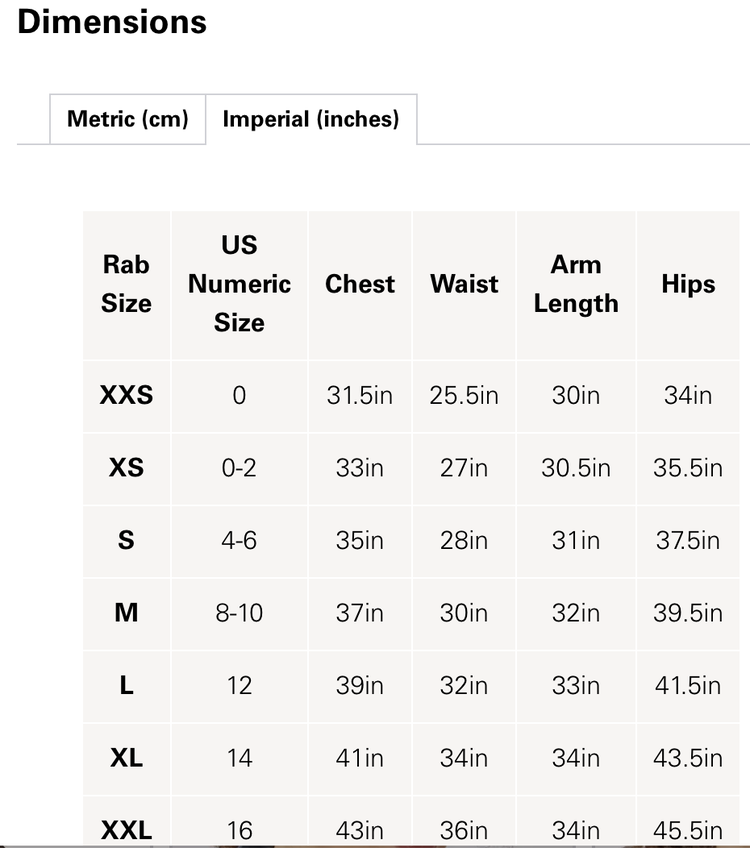This screenshot has height=848, width=750.
Task: Click the XS size row label
Action: (125, 468)
